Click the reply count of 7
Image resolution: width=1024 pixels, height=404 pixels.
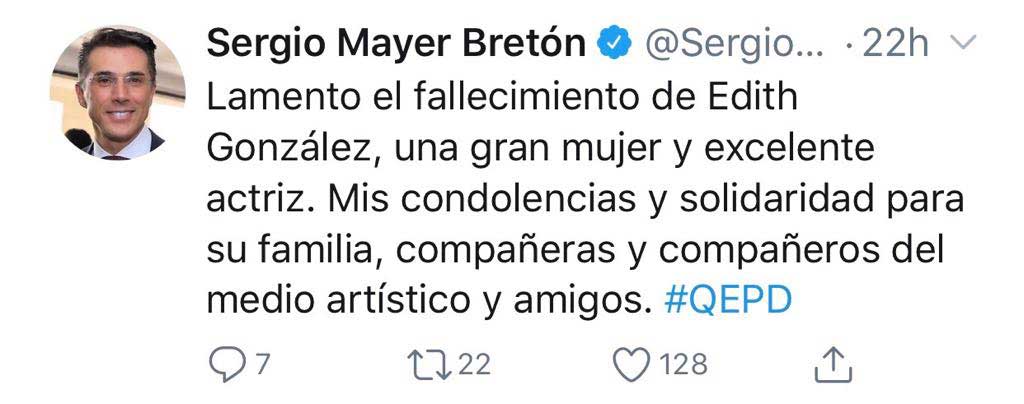pyautogui.click(x=261, y=366)
